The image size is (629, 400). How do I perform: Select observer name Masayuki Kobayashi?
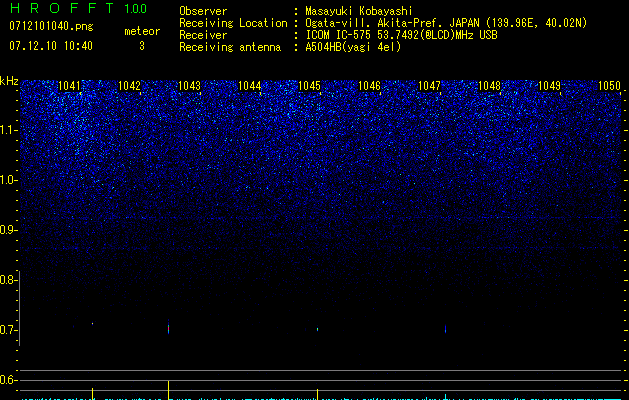pyautogui.click(x=359, y=11)
